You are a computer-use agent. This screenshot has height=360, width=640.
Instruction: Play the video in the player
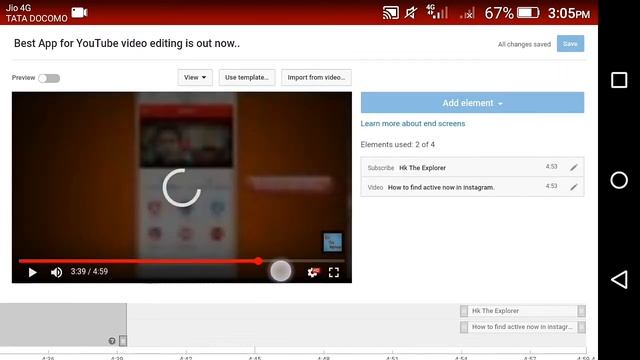click(x=32, y=272)
